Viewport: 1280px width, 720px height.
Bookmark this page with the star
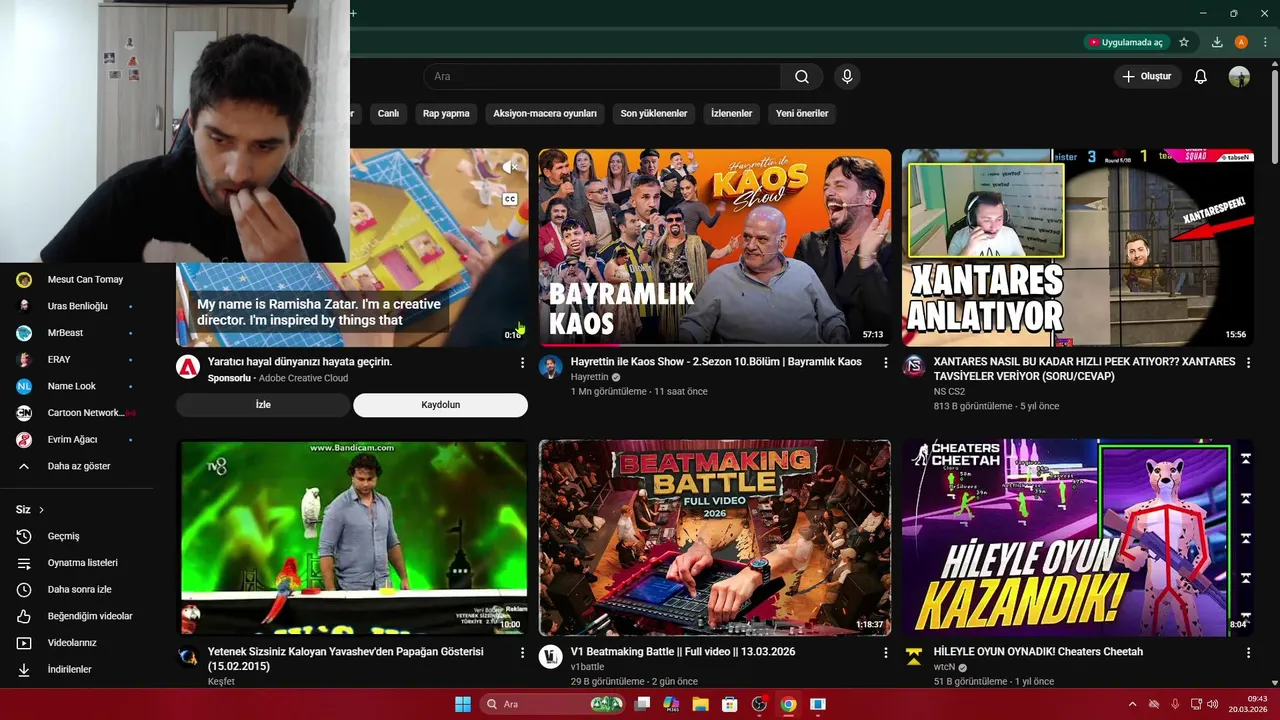pos(1184,42)
